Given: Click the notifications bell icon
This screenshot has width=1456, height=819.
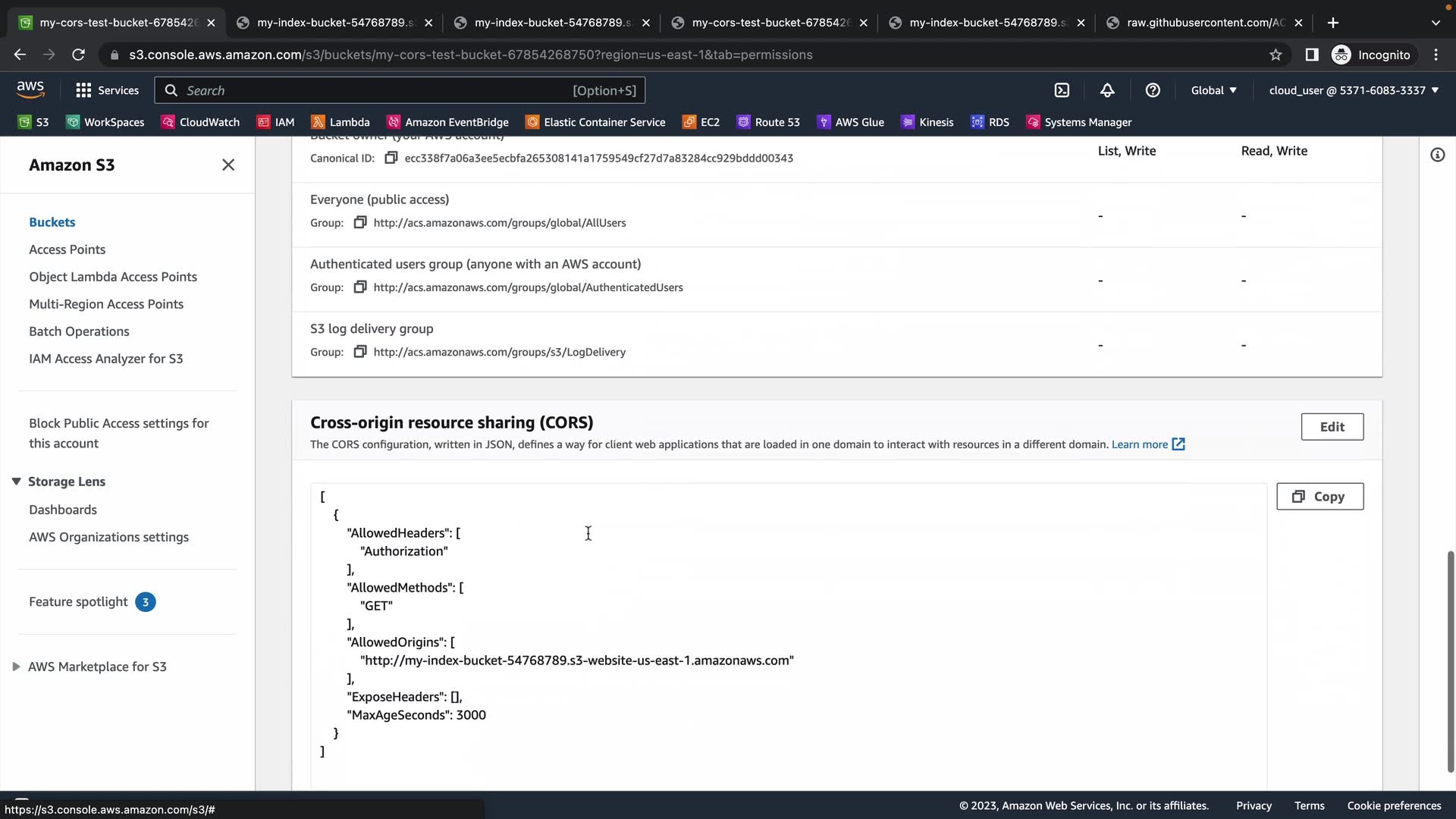Looking at the screenshot, I should 1107,90.
